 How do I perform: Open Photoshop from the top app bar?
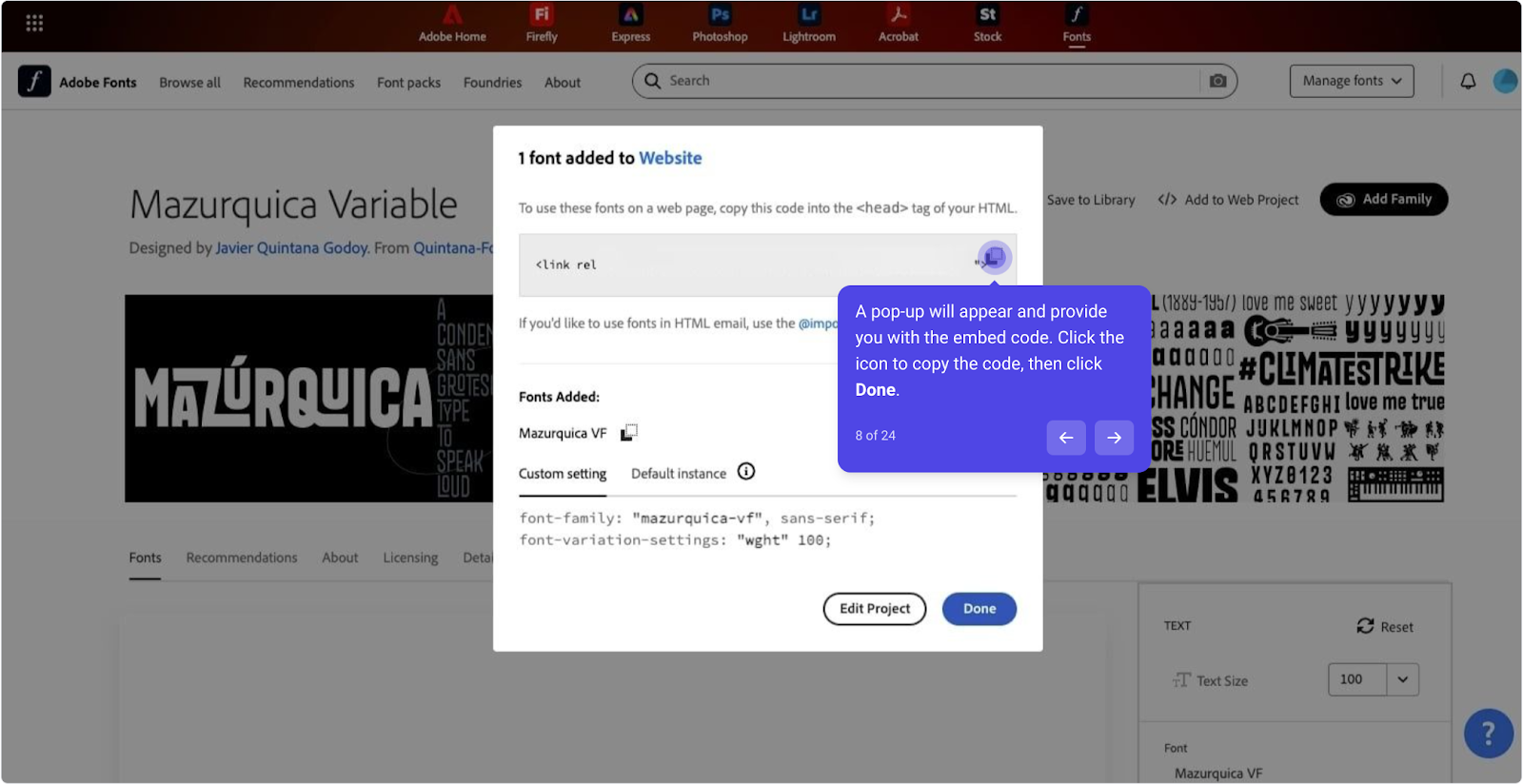click(720, 25)
